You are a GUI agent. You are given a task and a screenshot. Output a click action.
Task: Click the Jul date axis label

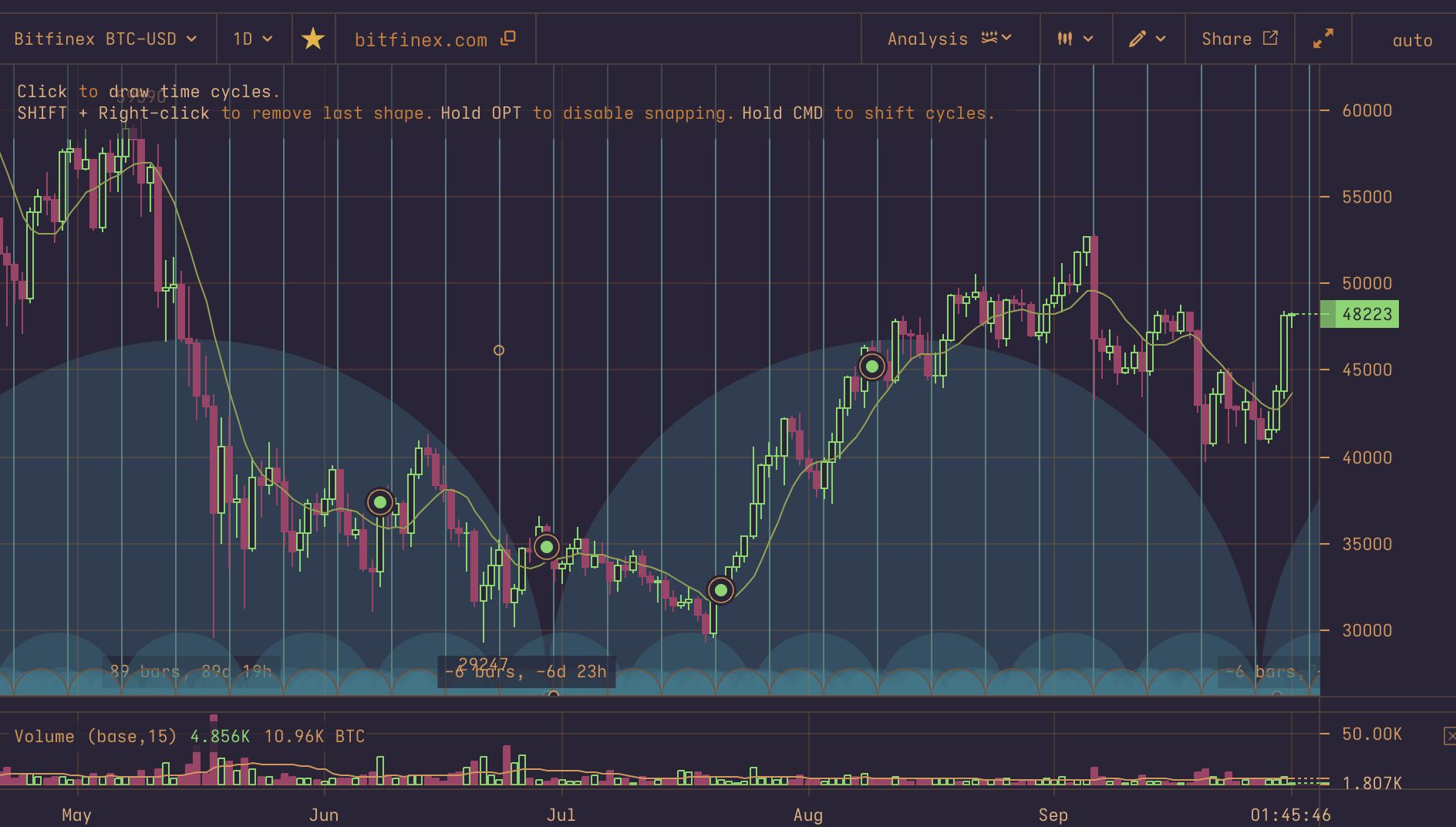click(x=561, y=815)
